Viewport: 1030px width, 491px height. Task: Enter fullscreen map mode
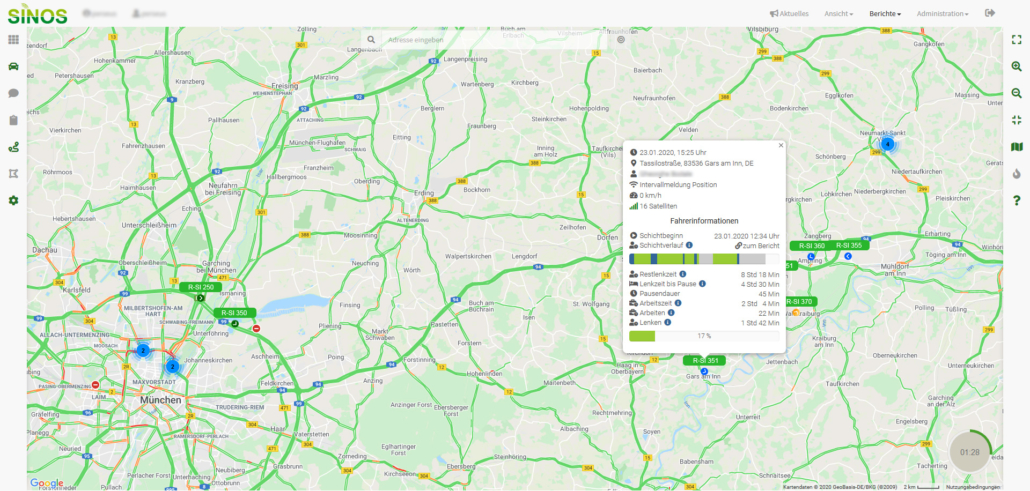click(x=1017, y=39)
